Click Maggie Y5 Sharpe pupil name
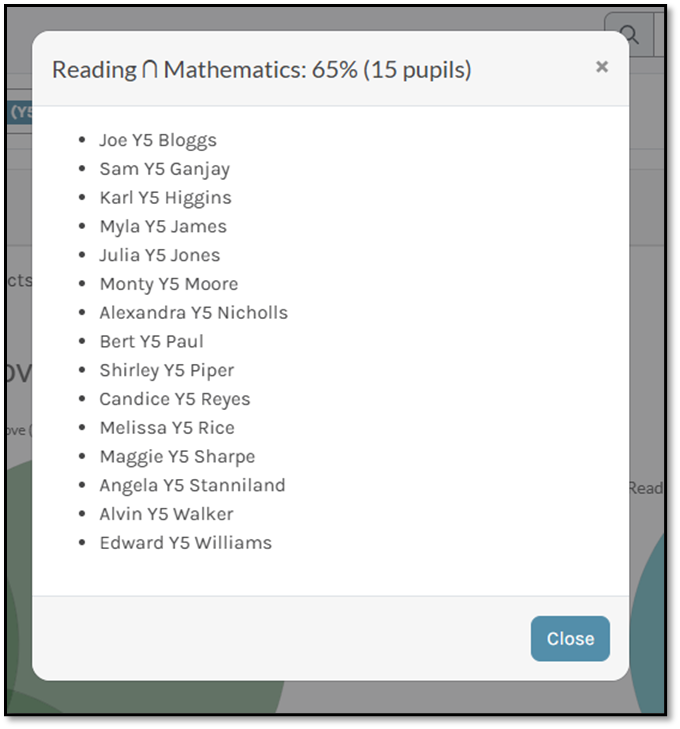 point(177,457)
